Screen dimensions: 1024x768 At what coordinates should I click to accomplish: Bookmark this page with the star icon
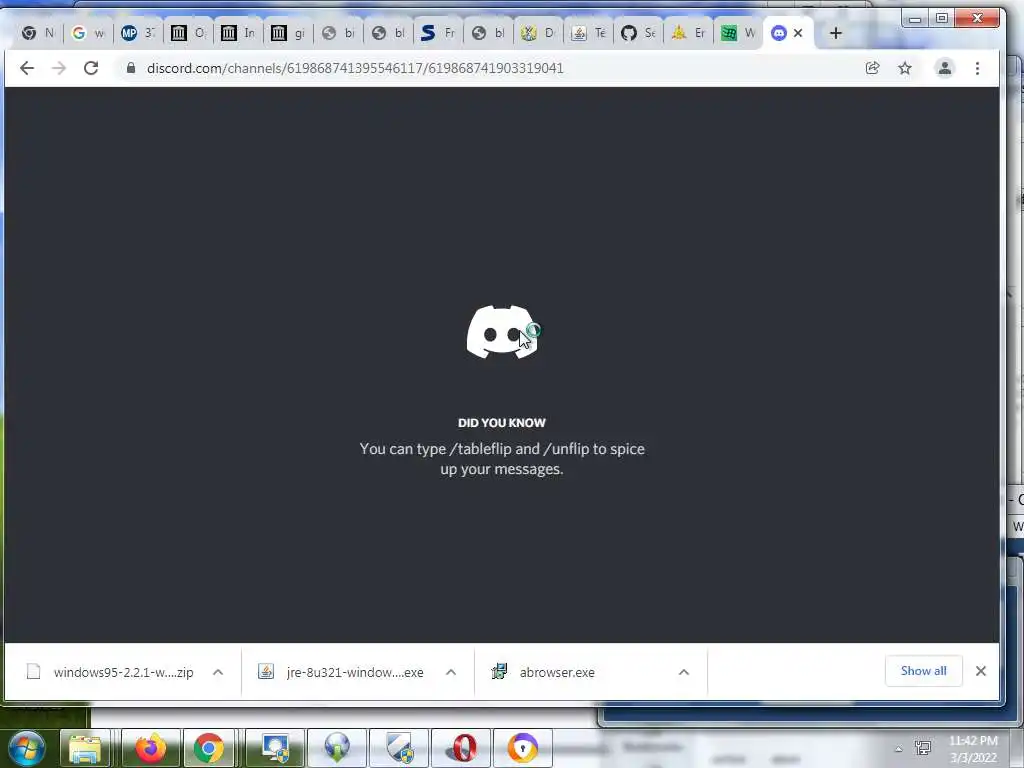(904, 68)
